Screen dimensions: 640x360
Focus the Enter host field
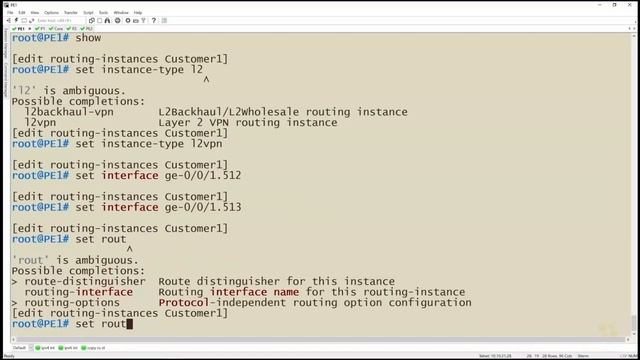(x=59, y=20)
